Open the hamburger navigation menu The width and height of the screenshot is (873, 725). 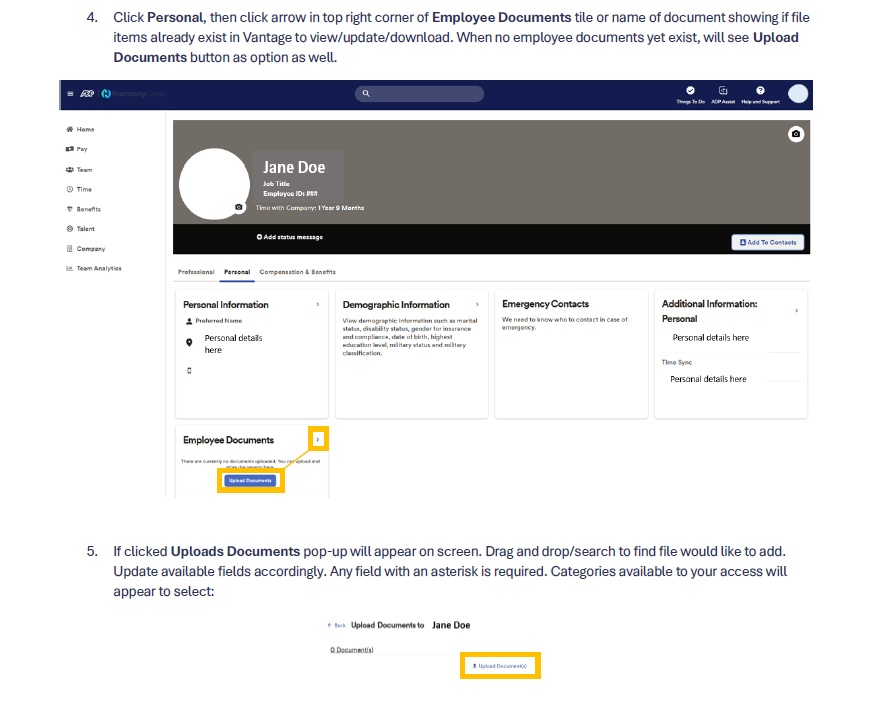[70, 93]
